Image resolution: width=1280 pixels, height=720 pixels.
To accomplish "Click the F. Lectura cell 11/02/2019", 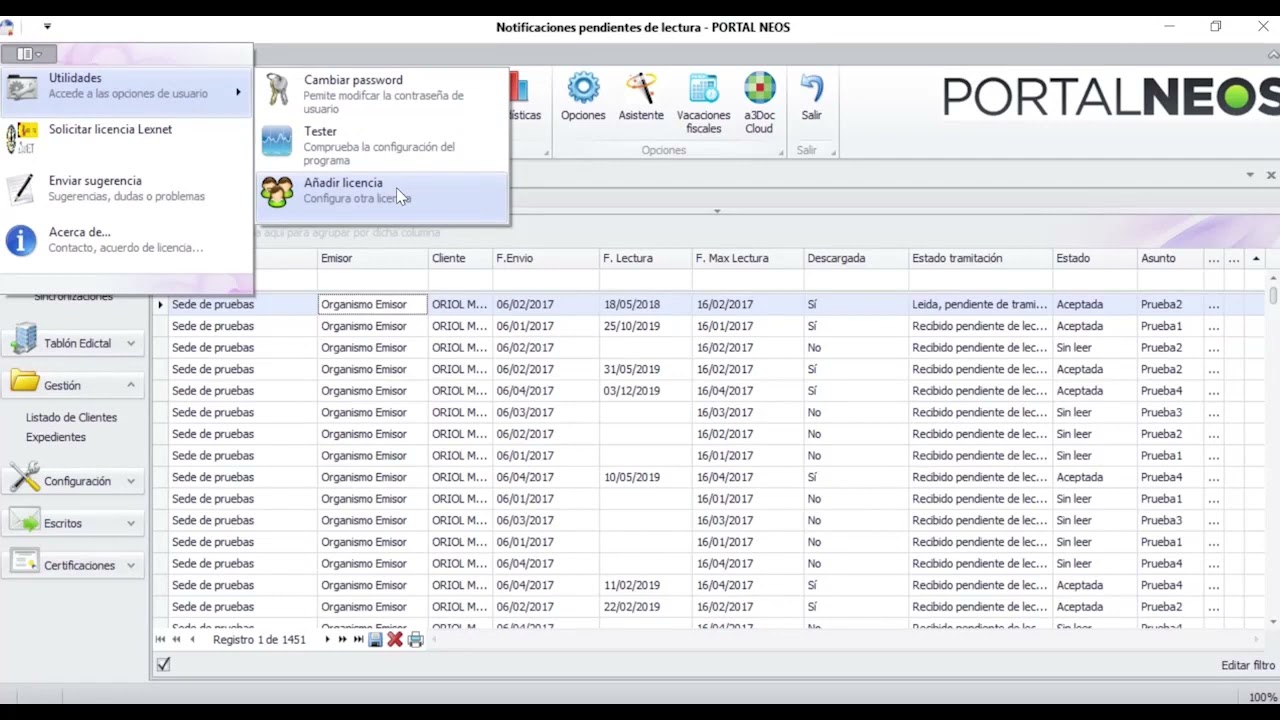I will (646, 585).
